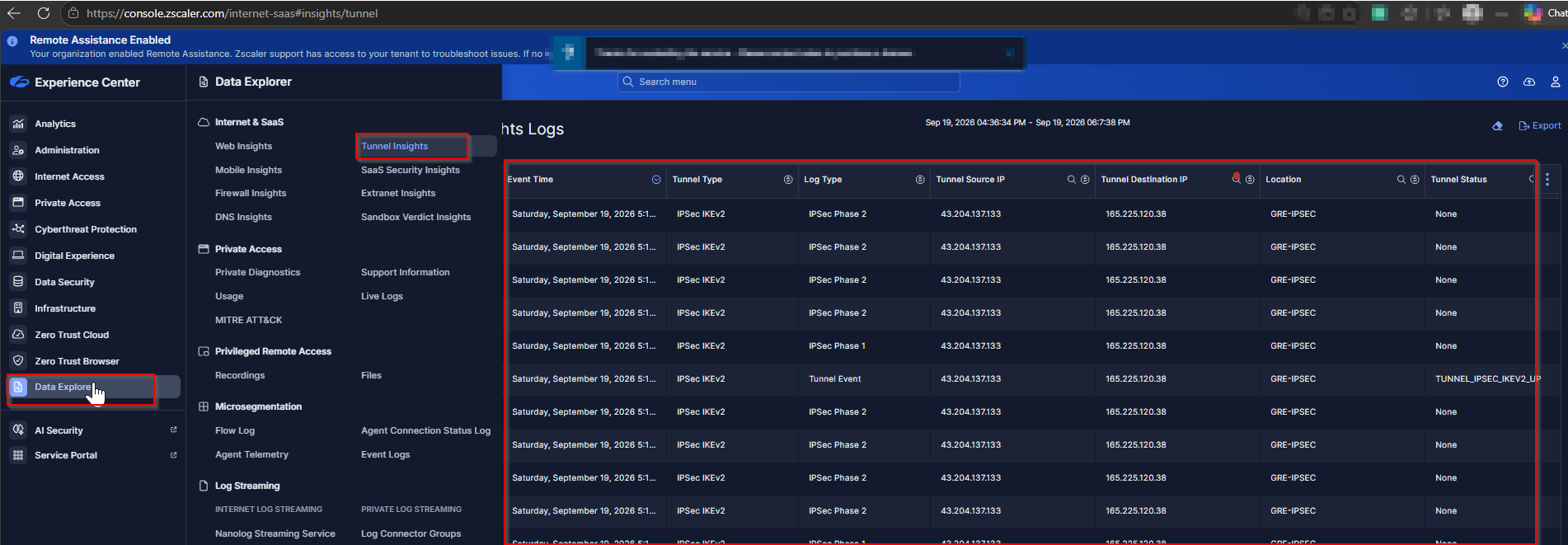This screenshot has width=1568, height=545.
Task: Open the AI Security icon
Action: 18,430
